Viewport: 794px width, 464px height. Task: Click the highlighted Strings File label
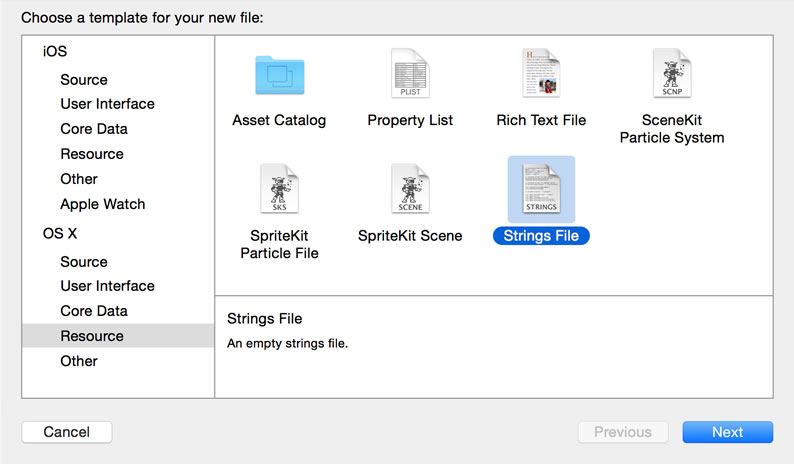(x=541, y=236)
